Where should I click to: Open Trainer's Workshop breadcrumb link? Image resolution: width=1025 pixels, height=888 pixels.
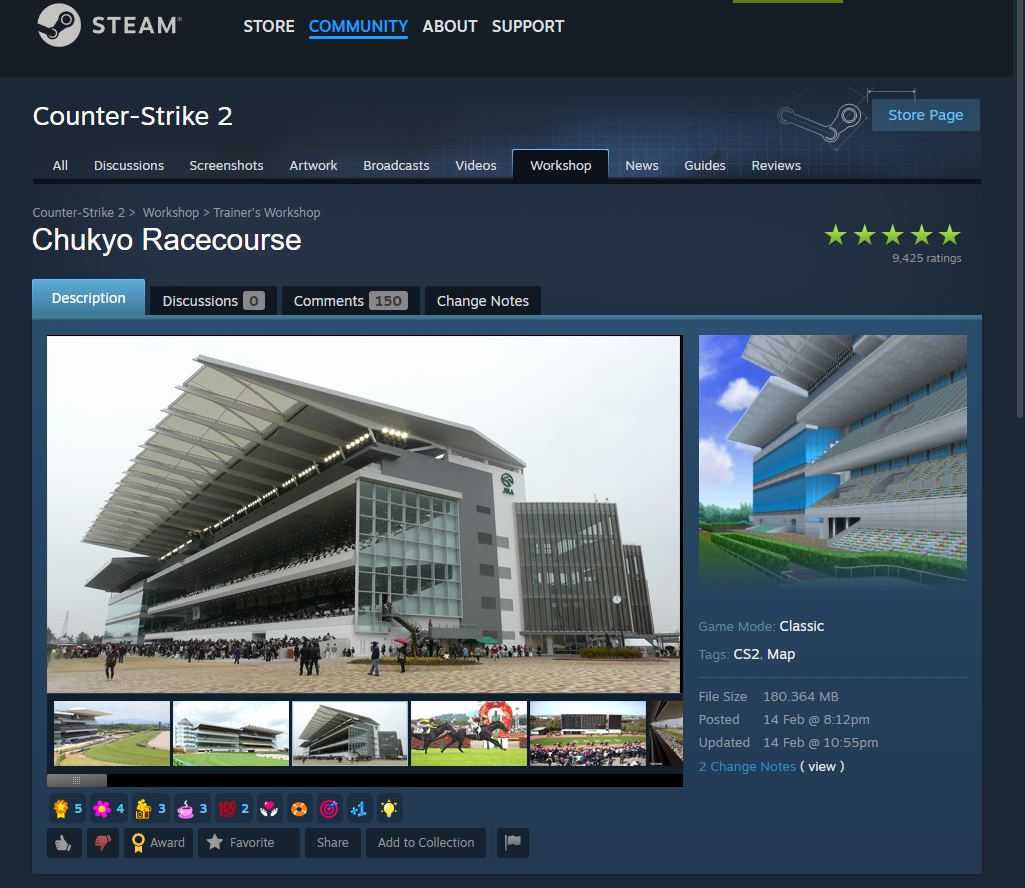pyautogui.click(x=267, y=213)
